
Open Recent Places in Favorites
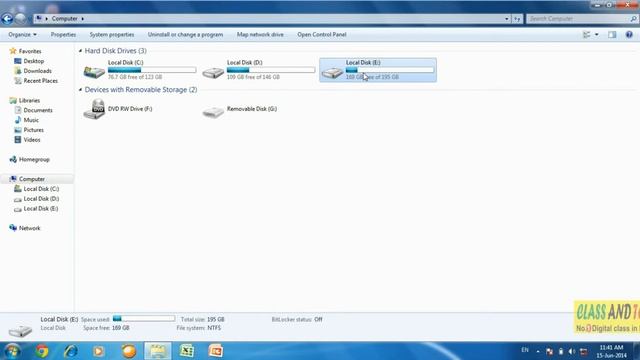pyautogui.click(x=40, y=81)
